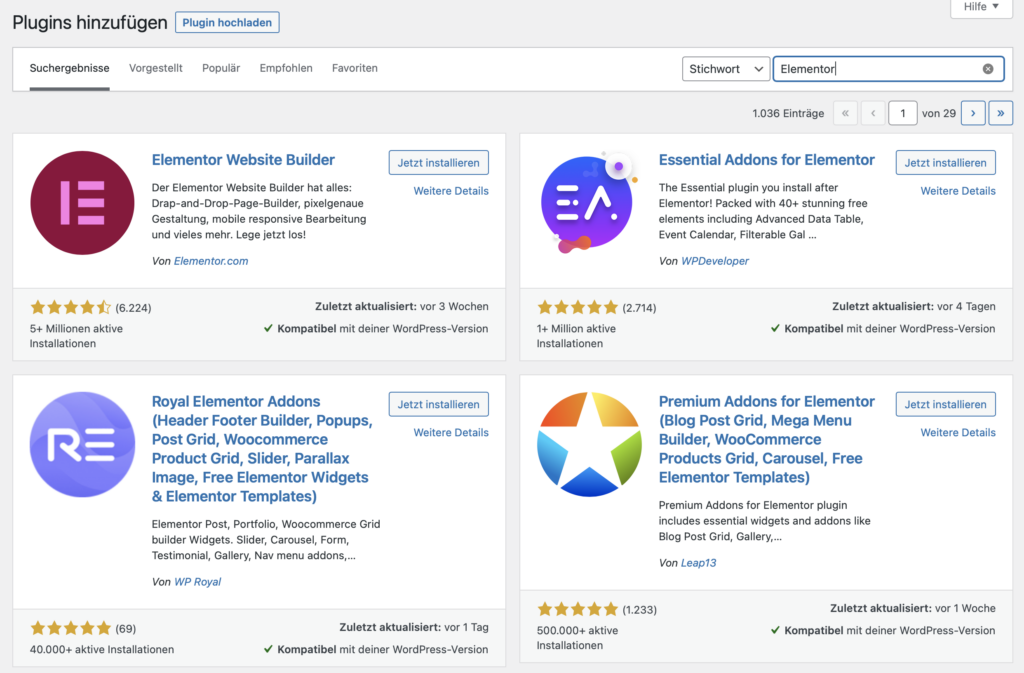
Task: Click the 1.036 Einträge count text
Action: click(788, 113)
